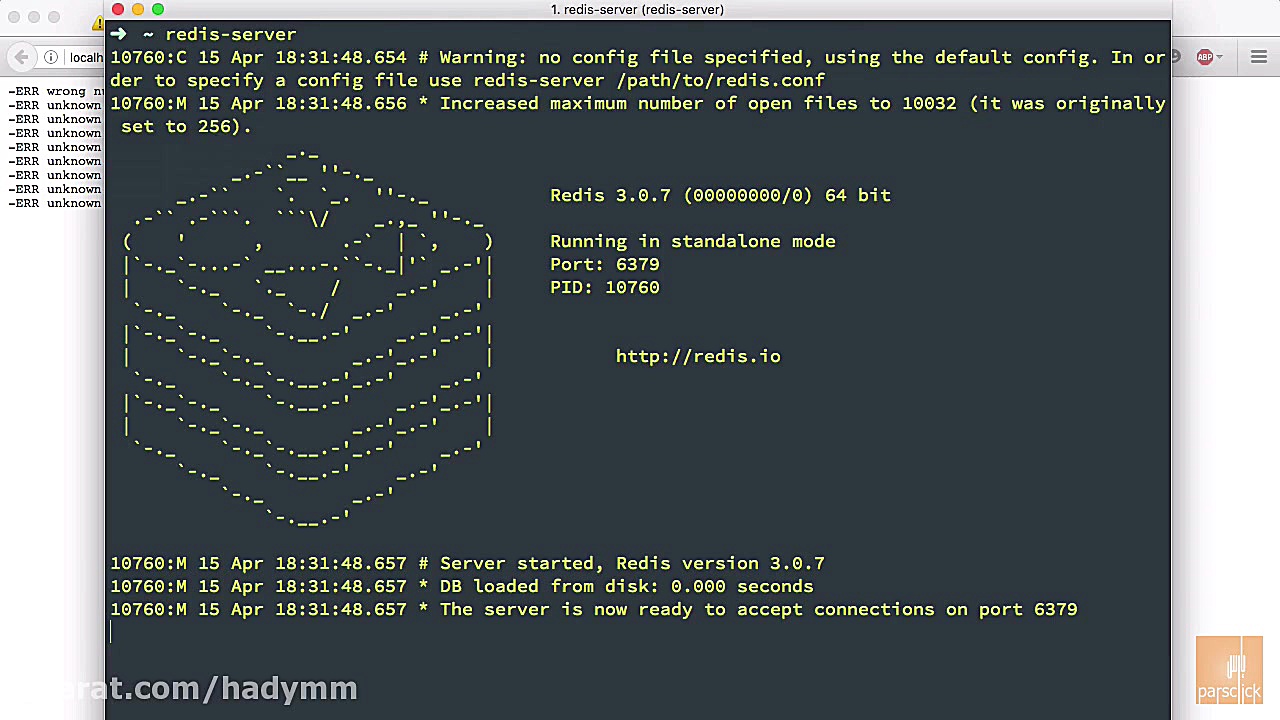Open the http://redis.io link
Image resolution: width=1280 pixels, height=720 pixels.
[x=698, y=356]
